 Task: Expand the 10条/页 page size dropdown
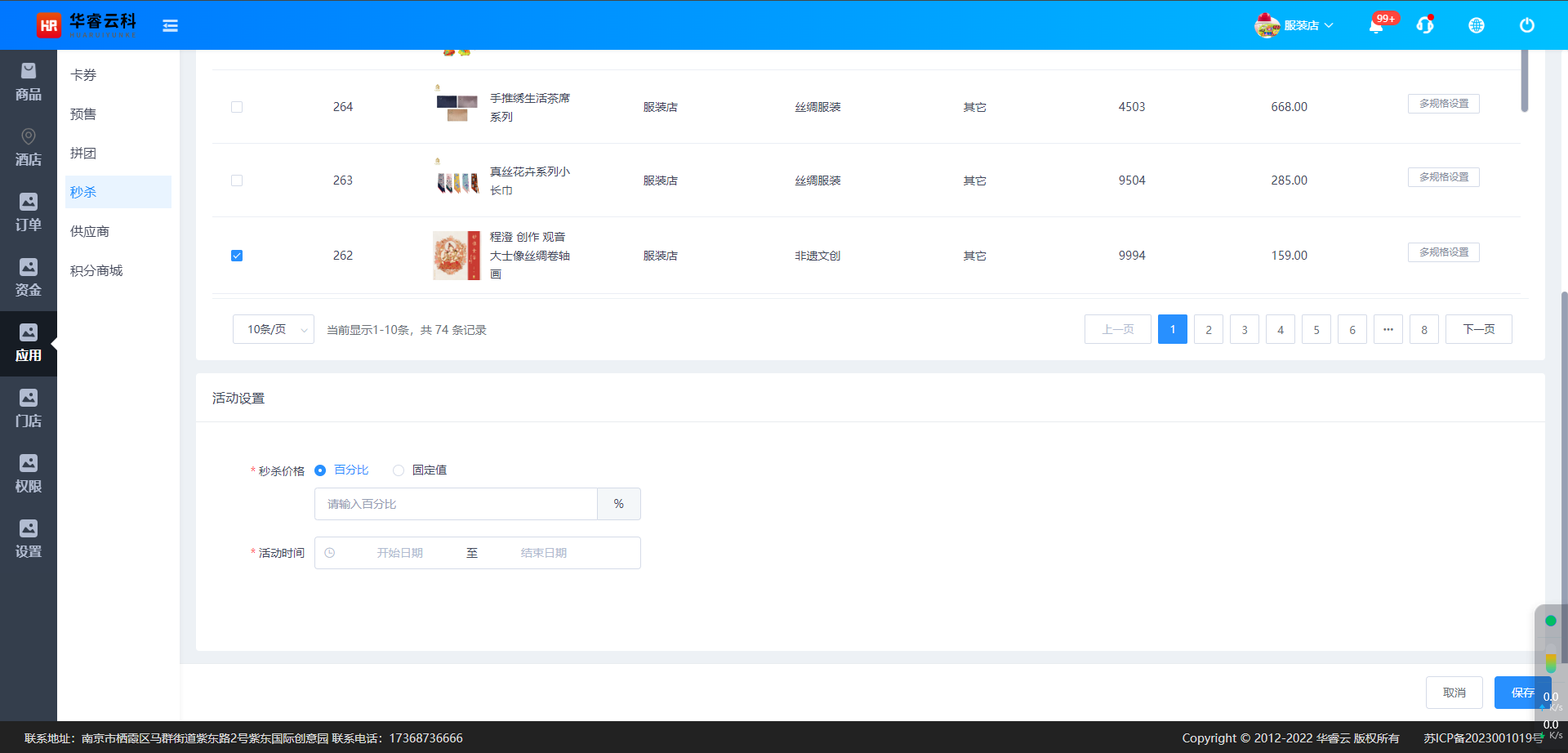click(x=273, y=329)
